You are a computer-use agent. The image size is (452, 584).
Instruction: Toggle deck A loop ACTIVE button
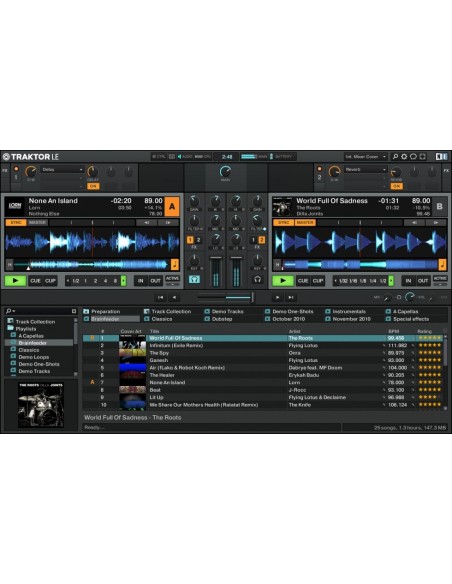point(172,279)
